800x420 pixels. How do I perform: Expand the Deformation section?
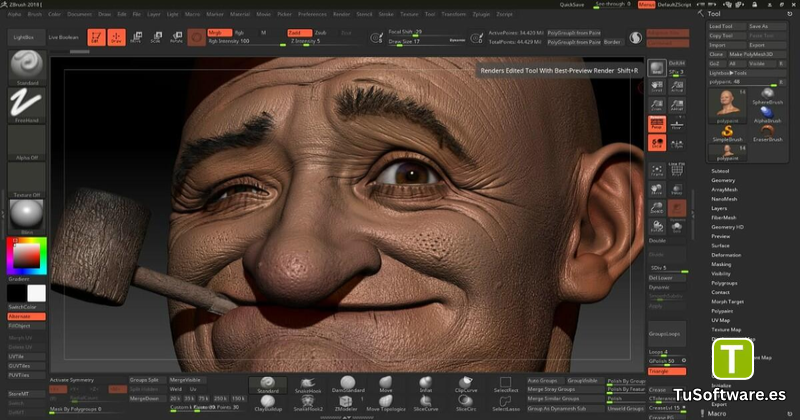pyautogui.click(x=727, y=255)
